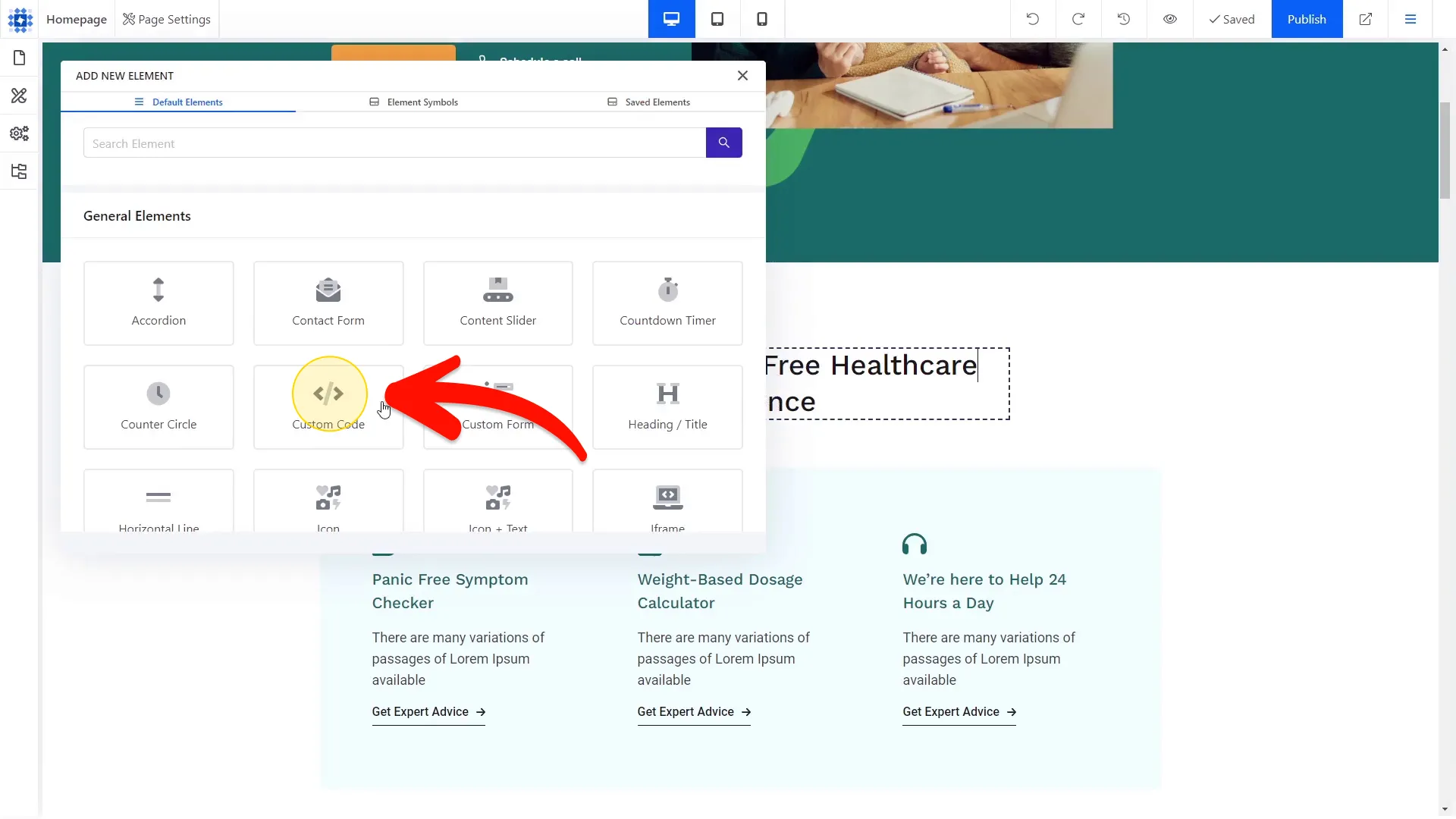Image resolution: width=1456 pixels, height=819 pixels.
Task: Open Page Settings
Action: point(167,19)
